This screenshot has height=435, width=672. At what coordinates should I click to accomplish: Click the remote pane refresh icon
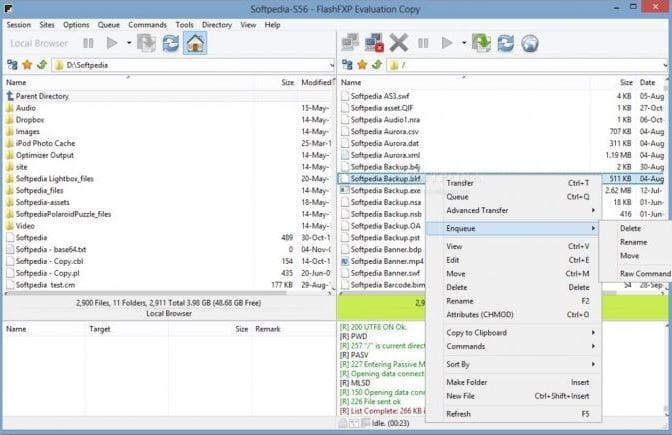pyautogui.click(x=506, y=43)
